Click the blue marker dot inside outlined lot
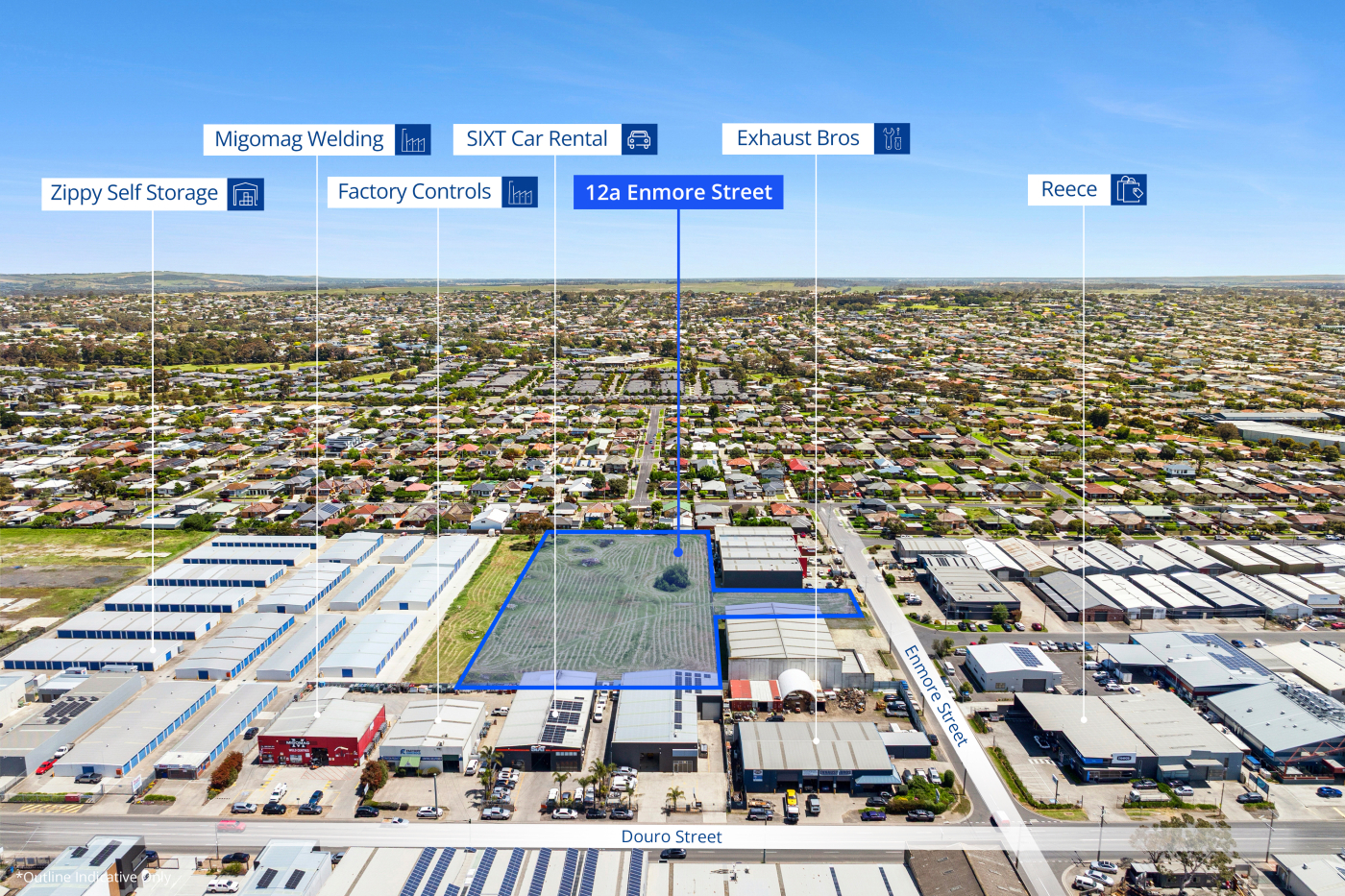 [678, 552]
